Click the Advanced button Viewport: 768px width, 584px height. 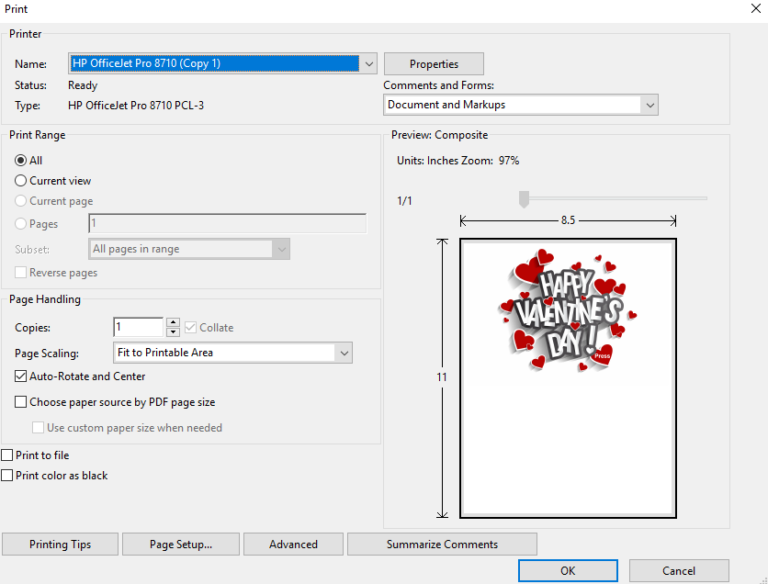click(x=293, y=544)
